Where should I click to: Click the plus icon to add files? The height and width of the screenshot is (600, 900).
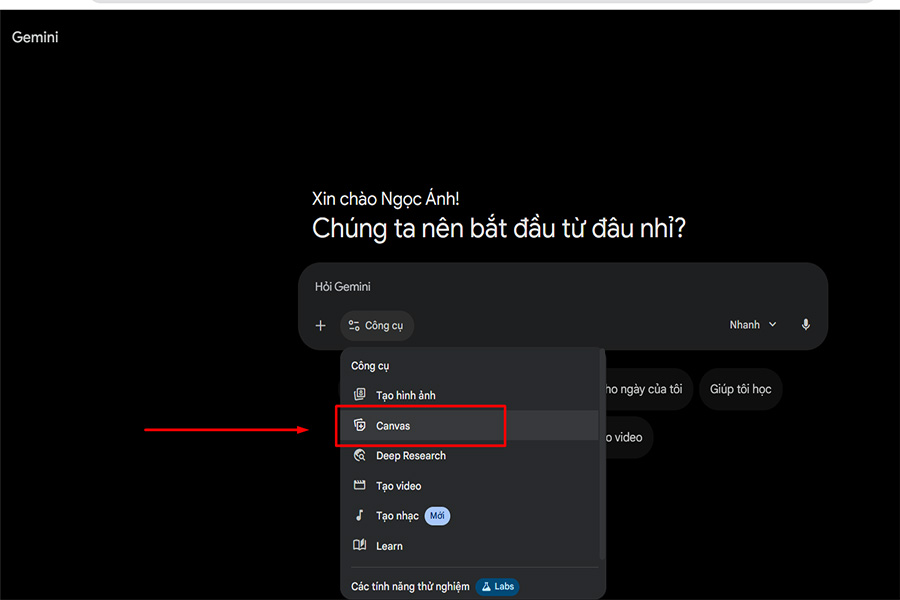(320, 325)
